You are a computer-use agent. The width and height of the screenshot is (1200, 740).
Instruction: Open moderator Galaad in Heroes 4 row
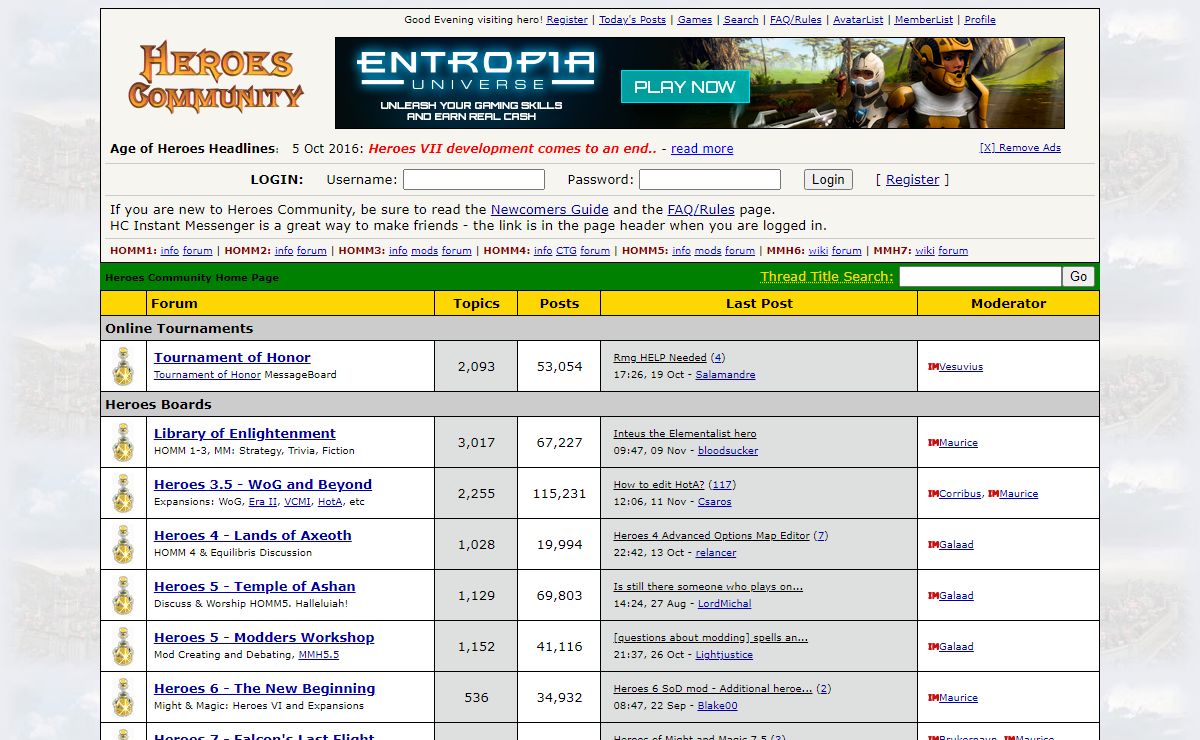point(956,545)
